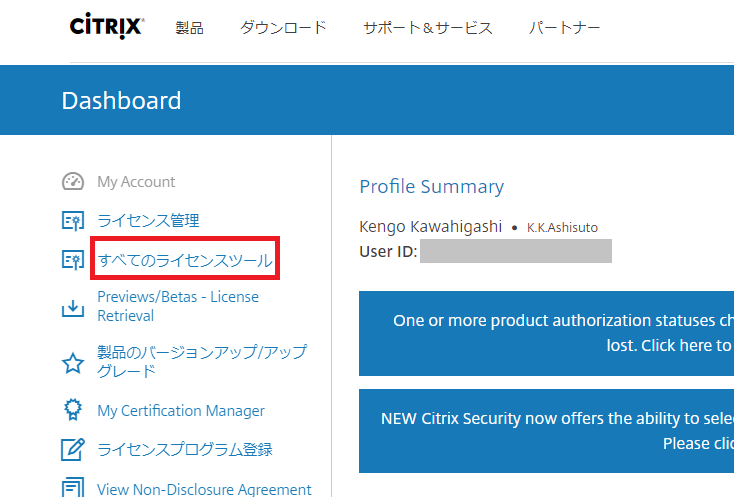The image size is (734, 497).
Task: Click the product authorization status banner
Action: 546,333
